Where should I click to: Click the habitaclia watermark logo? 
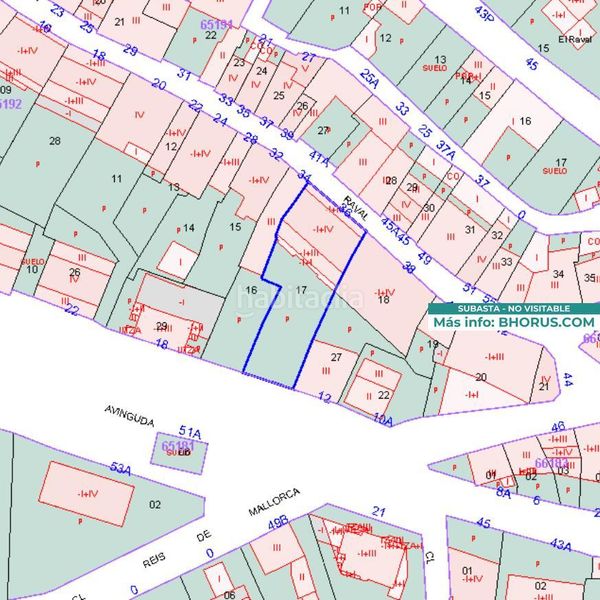300,299
